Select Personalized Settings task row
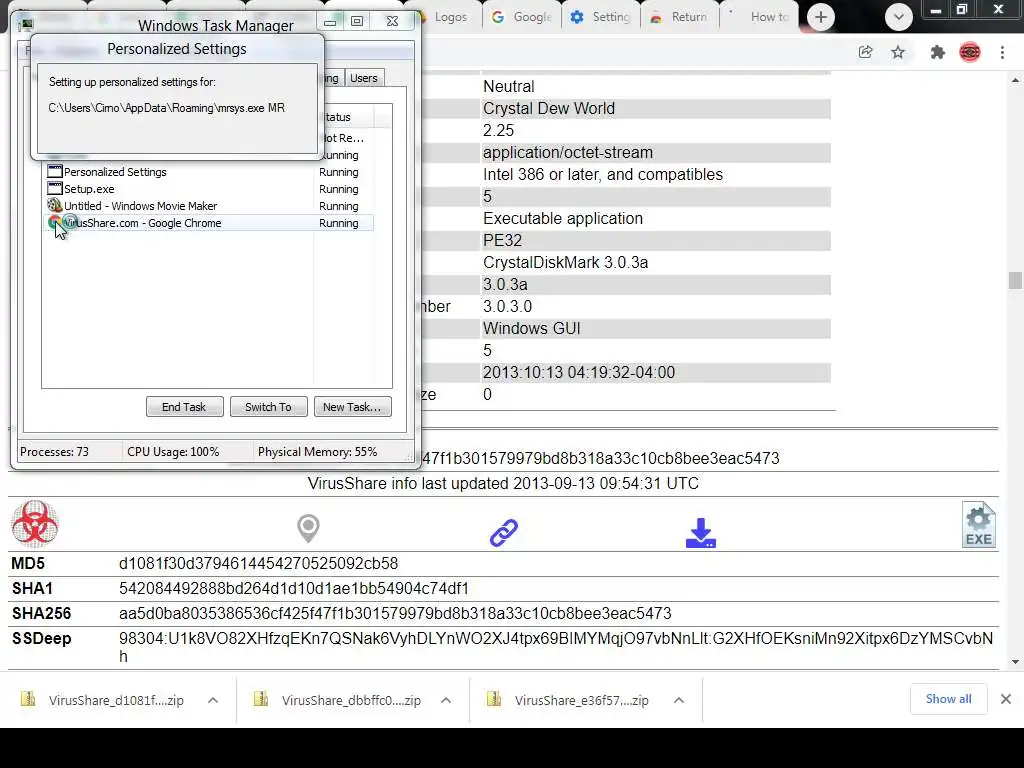Image resolution: width=1024 pixels, height=768 pixels. coord(209,172)
